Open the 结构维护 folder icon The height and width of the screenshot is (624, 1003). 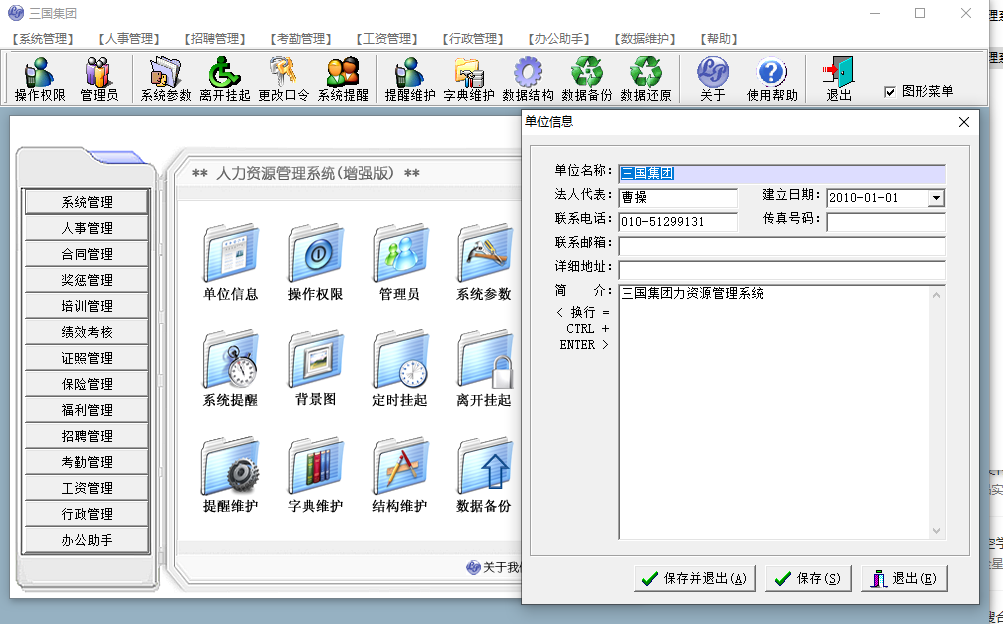tap(400, 474)
